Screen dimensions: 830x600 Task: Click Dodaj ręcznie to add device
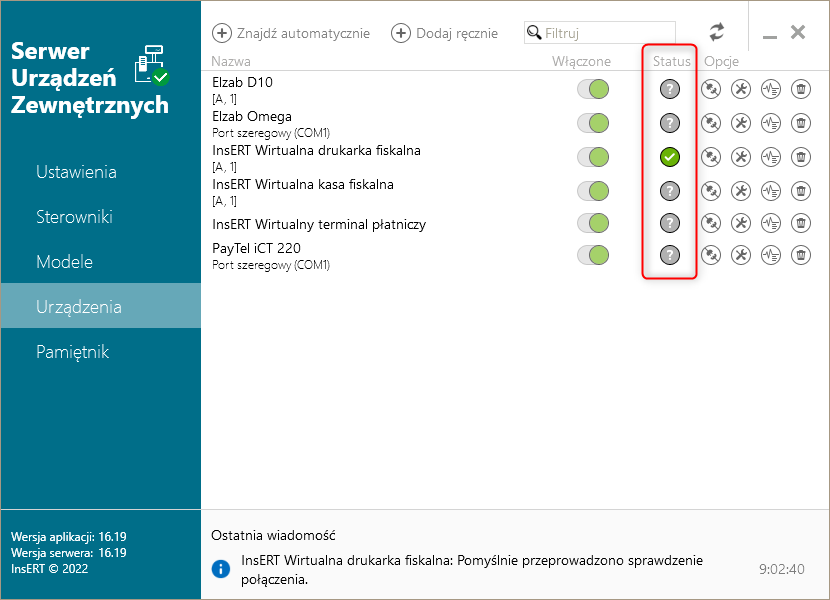point(445,33)
